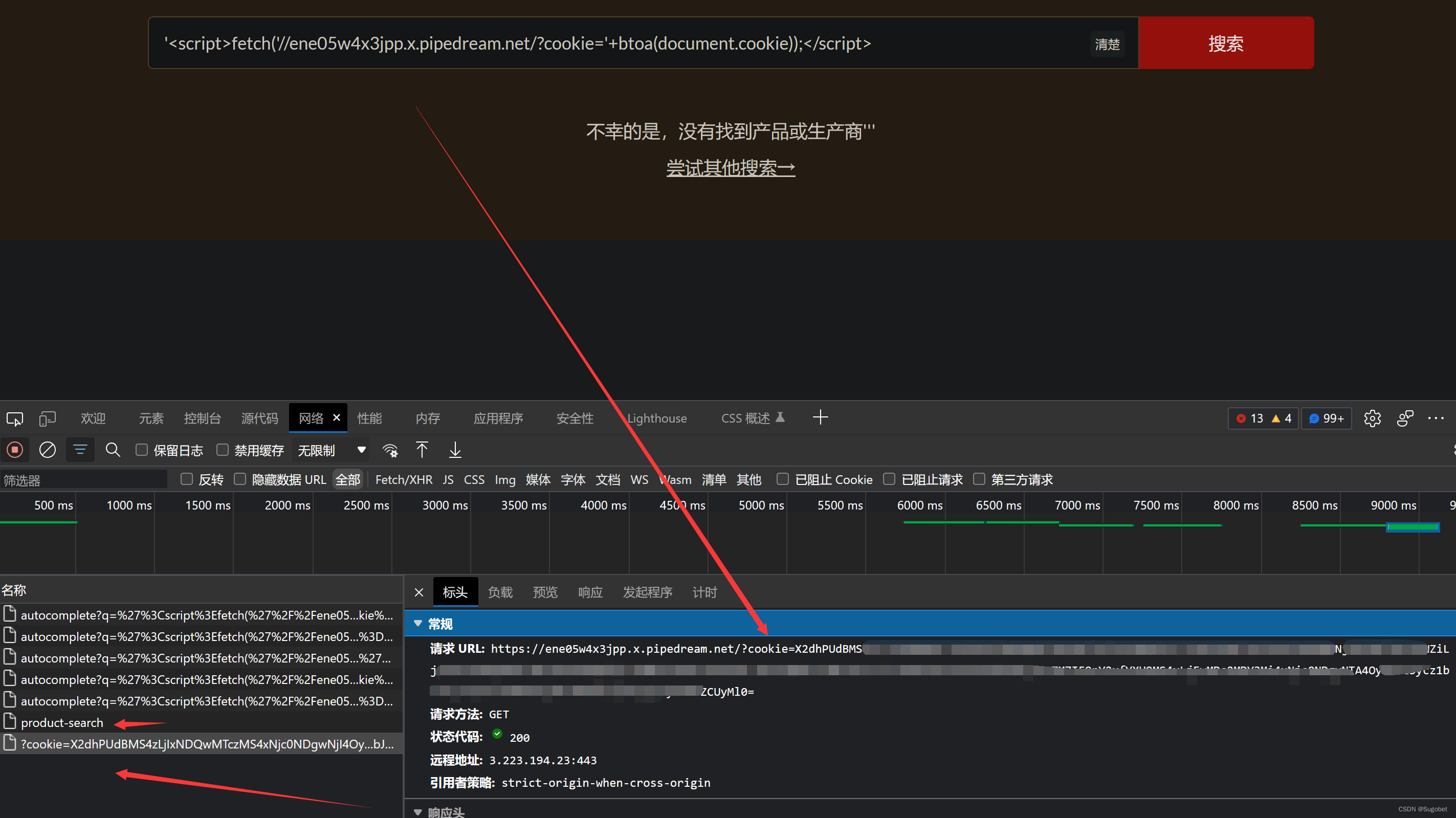Toggle the network filter bar icon

(80, 450)
